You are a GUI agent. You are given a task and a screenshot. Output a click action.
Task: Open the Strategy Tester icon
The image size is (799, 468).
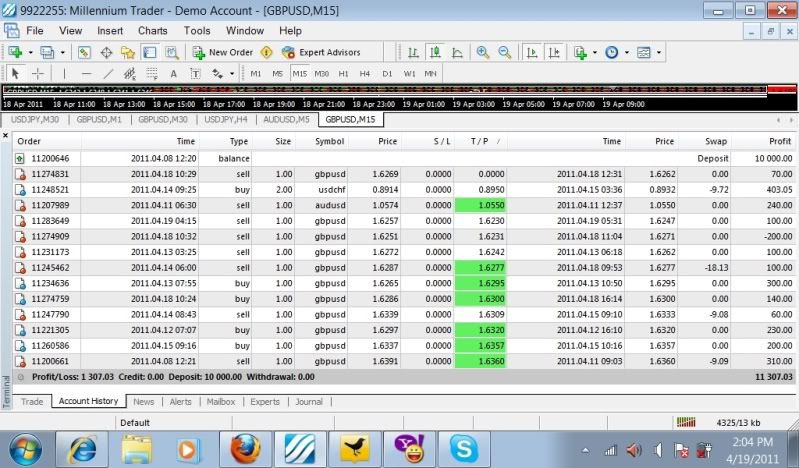pyautogui.click(x=172, y=52)
